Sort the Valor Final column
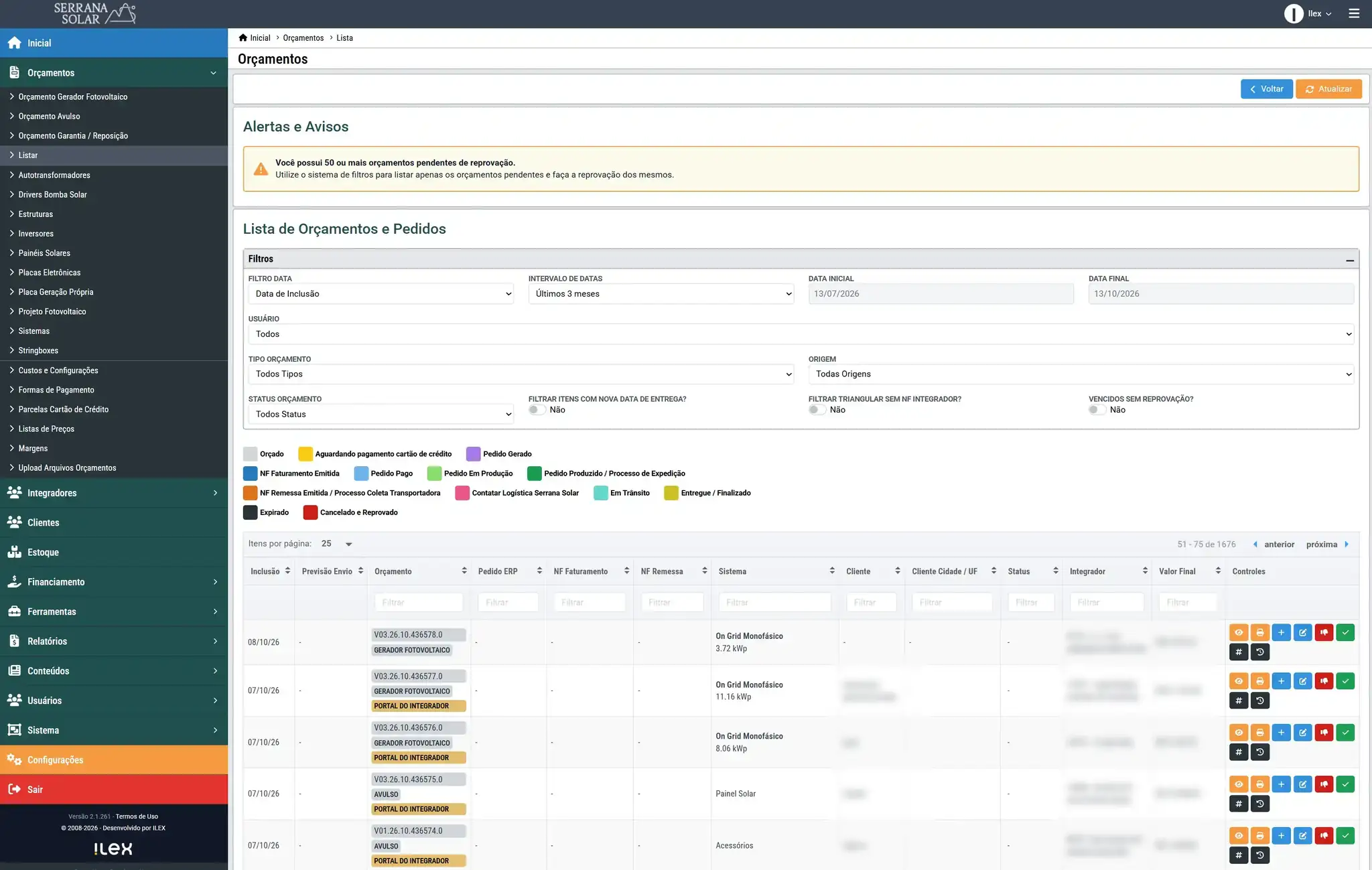Screen dimensions: 1372x870 tap(1218, 571)
